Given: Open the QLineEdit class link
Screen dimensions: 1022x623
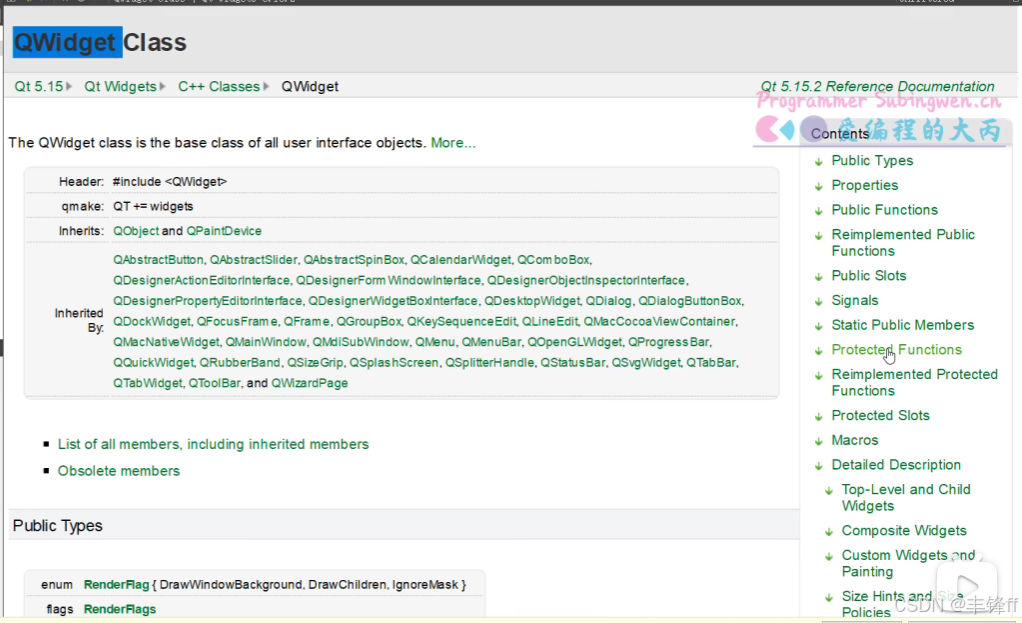Looking at the screenshot, I should click(x=549, y=322).
